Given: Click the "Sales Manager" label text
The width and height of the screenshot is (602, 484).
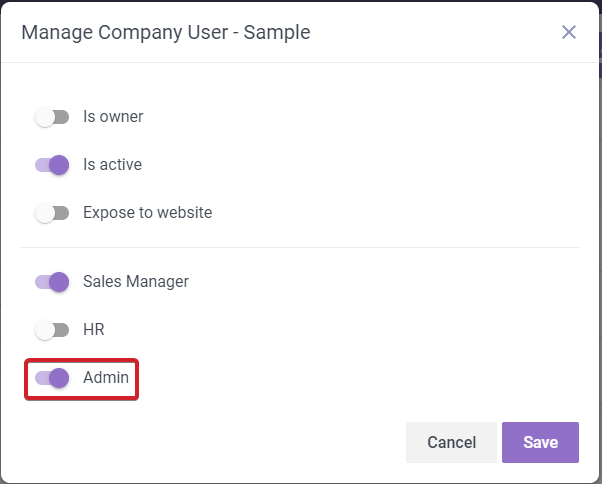Looking at the screenshot, I should (135, 282).
